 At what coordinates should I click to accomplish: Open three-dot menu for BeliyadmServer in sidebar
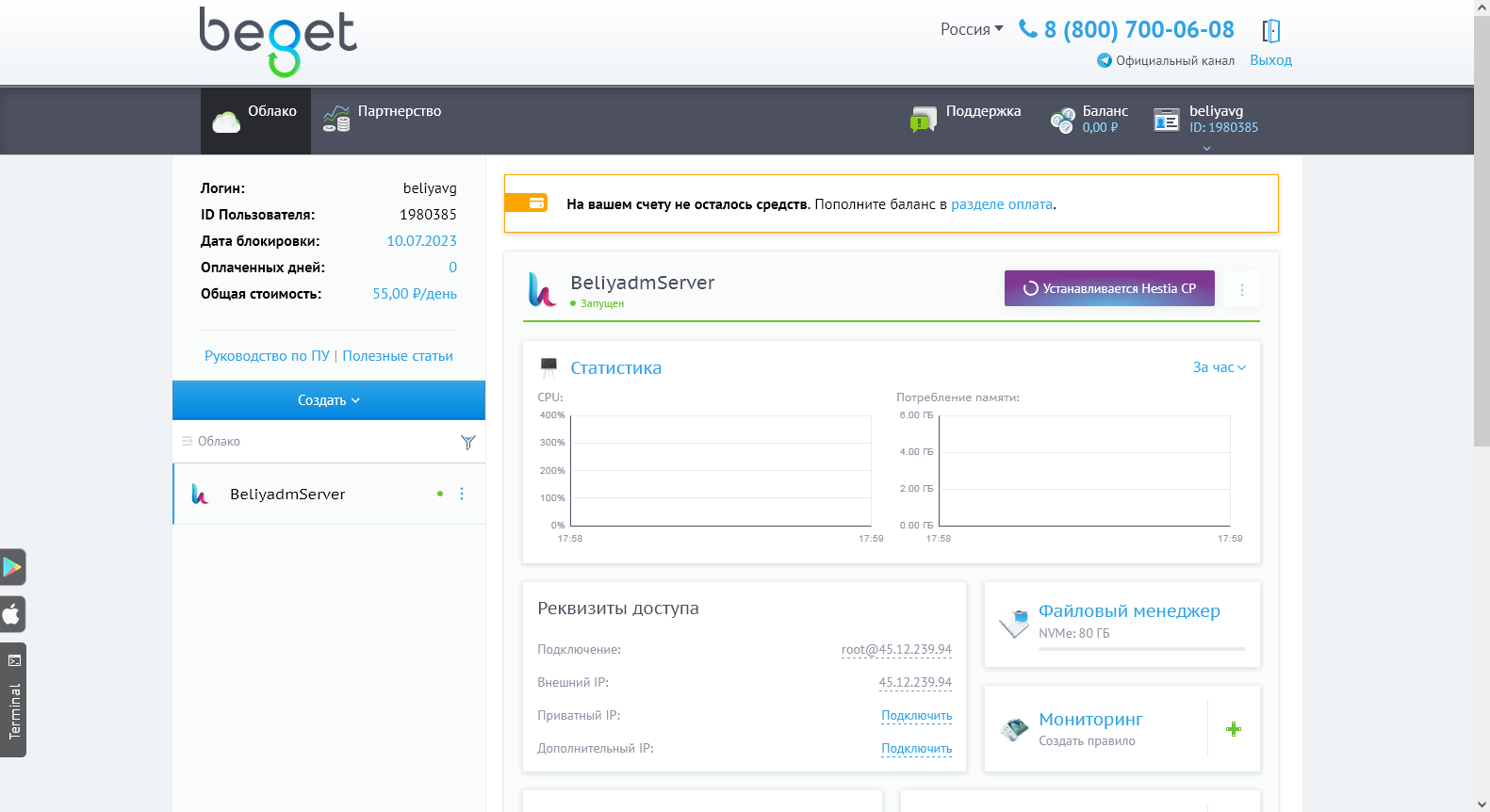(462, 494)
